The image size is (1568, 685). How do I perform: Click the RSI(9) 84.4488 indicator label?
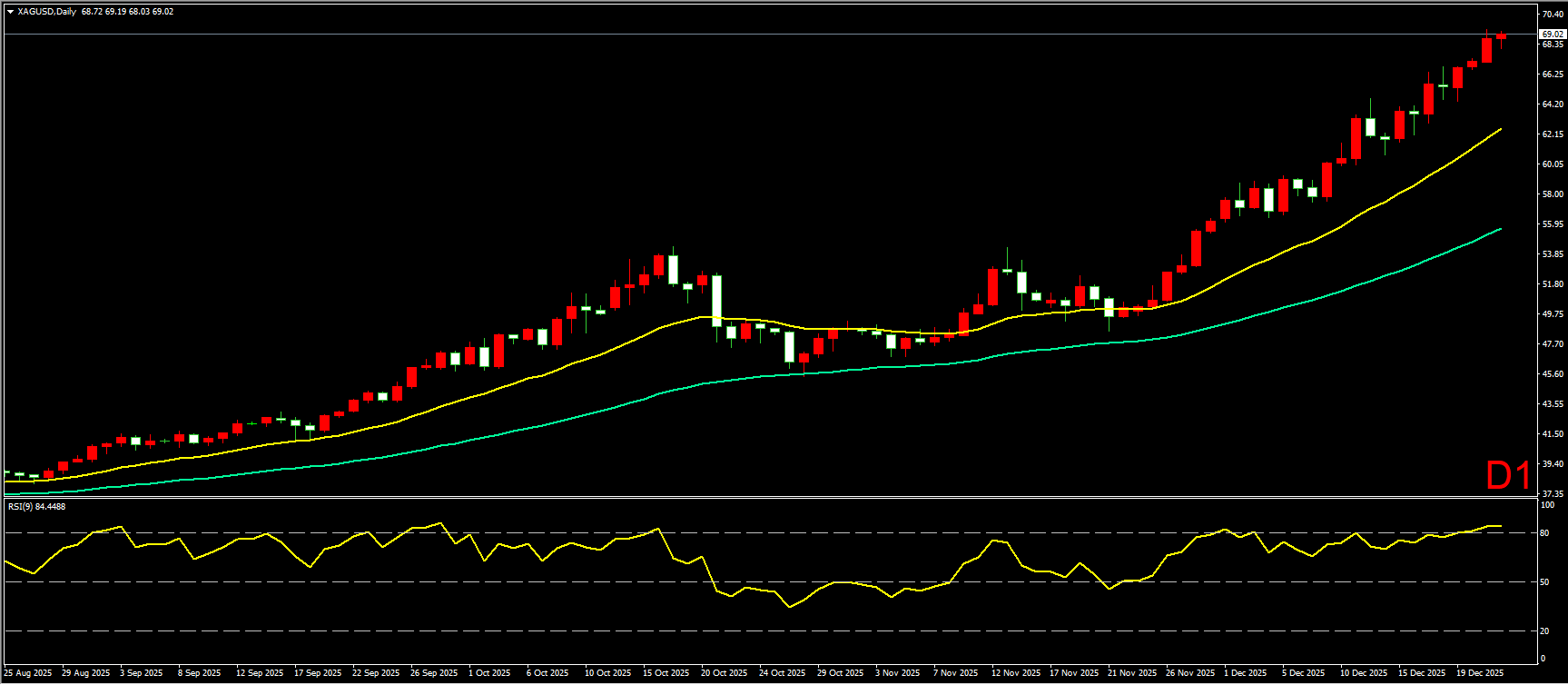click(36, 506)
